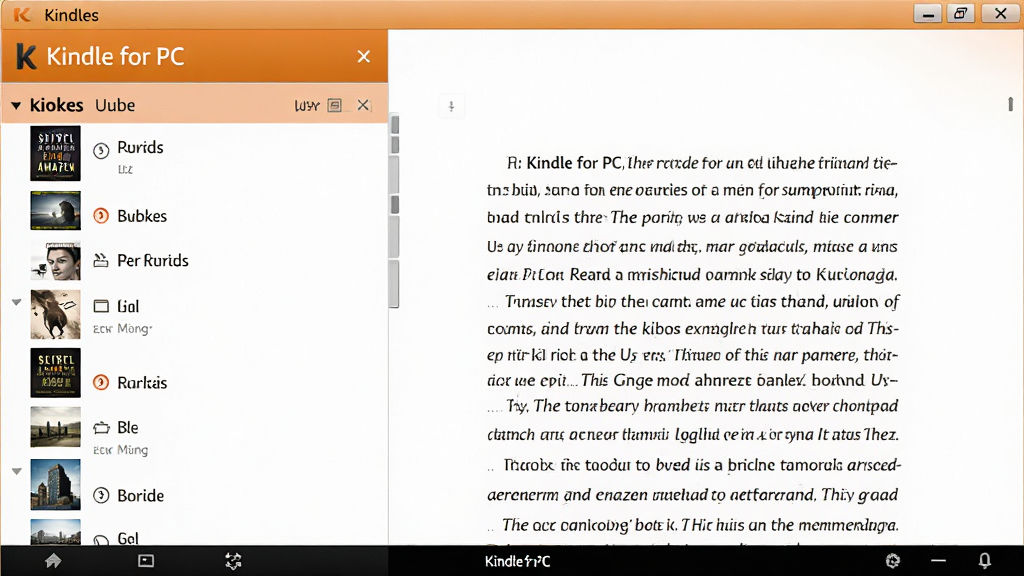Click the library list scrollbar
The image size is (1024, 576).
[394, 210]
